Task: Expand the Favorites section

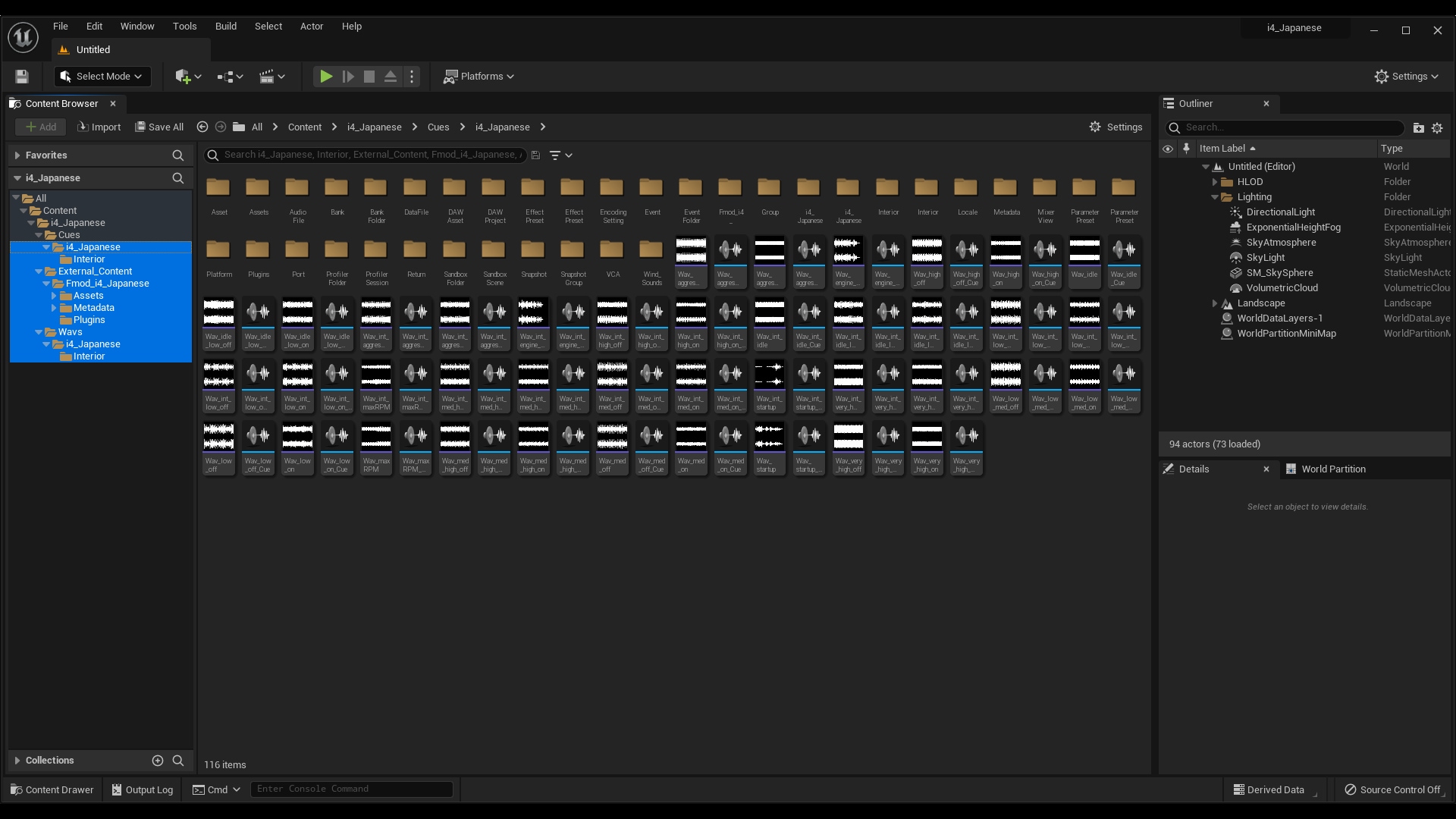Action: pos(17,155)
